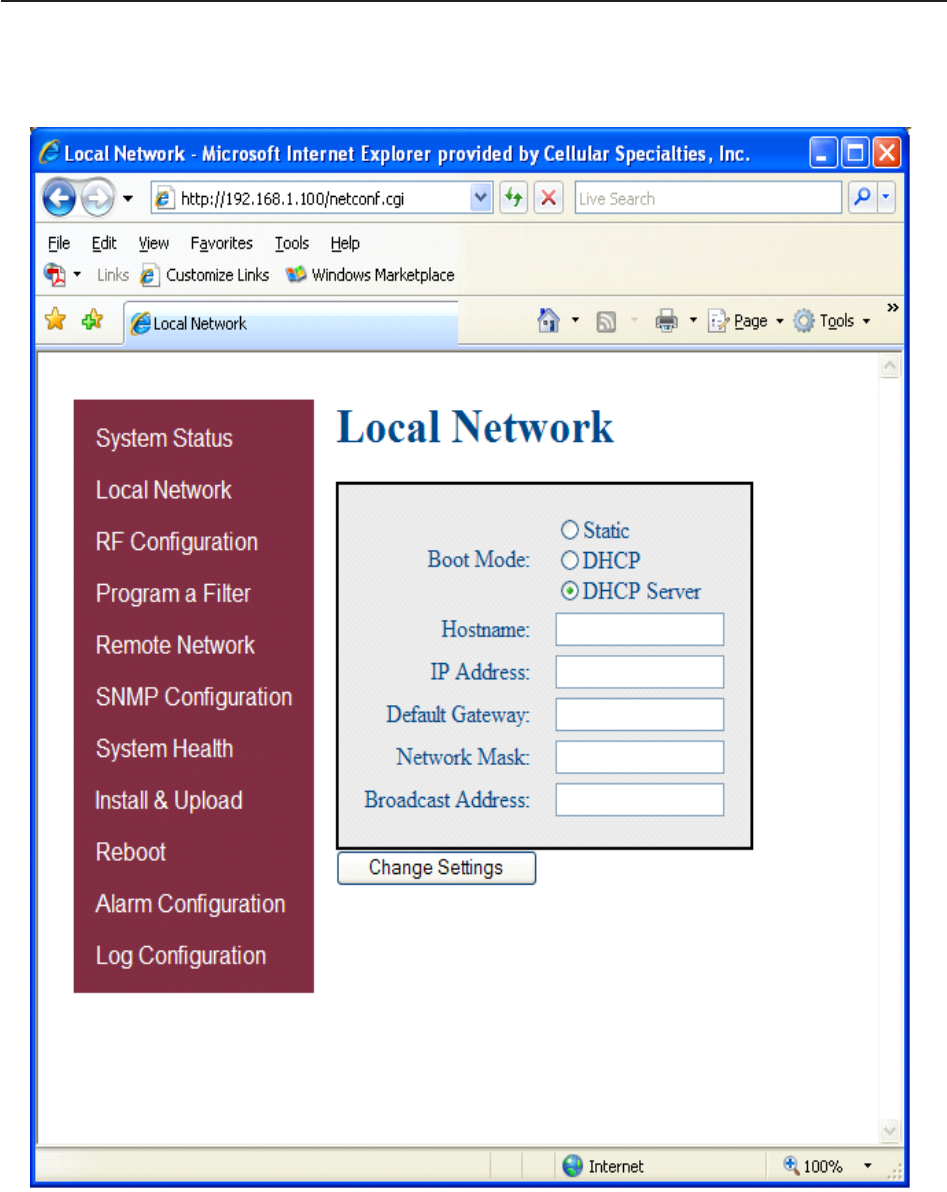This screenshot has width=947, height=1192.
Task: Open the gear Tools command bar menu
Action: (831, 321)
